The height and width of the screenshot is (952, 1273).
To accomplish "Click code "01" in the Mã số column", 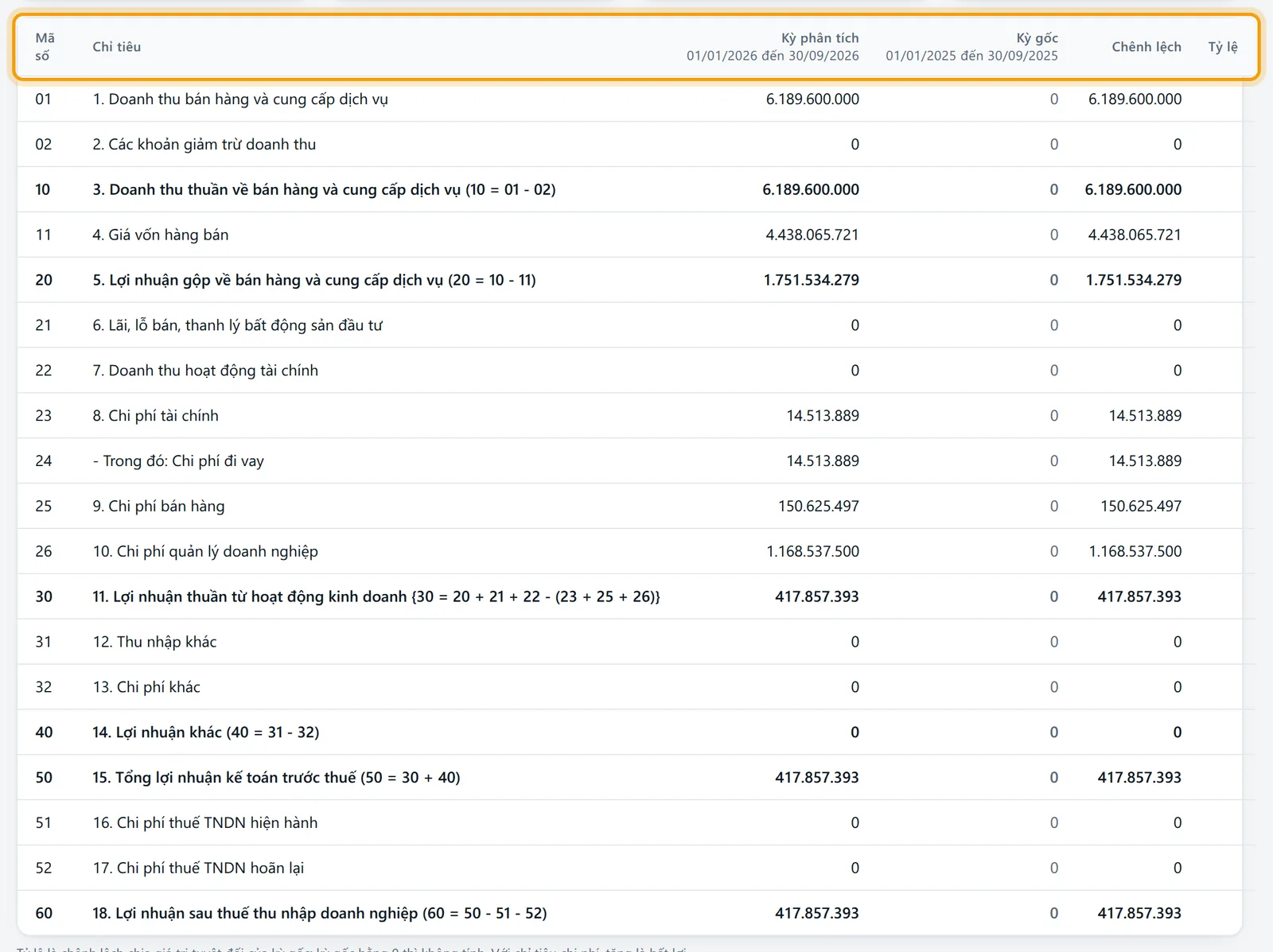I will point(44,99).
